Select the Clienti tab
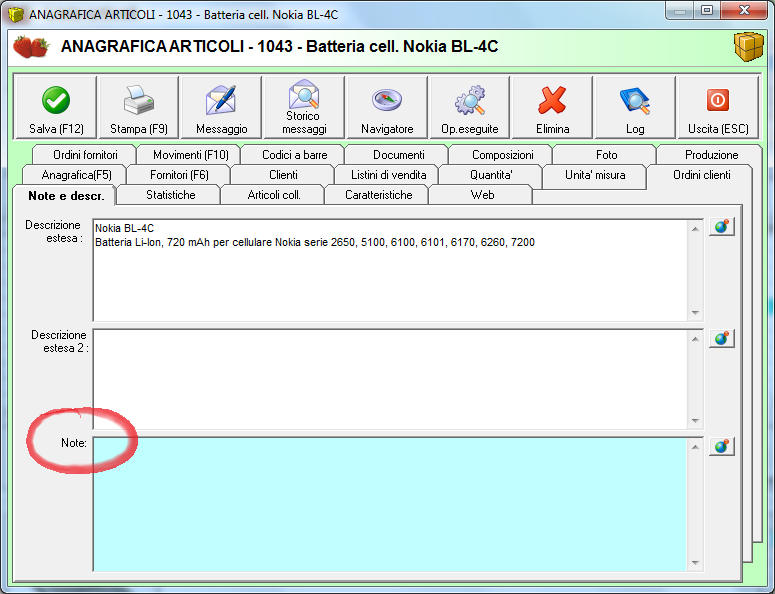The height and width of the screenshot is (594, 775). click(x=283, y=175)
